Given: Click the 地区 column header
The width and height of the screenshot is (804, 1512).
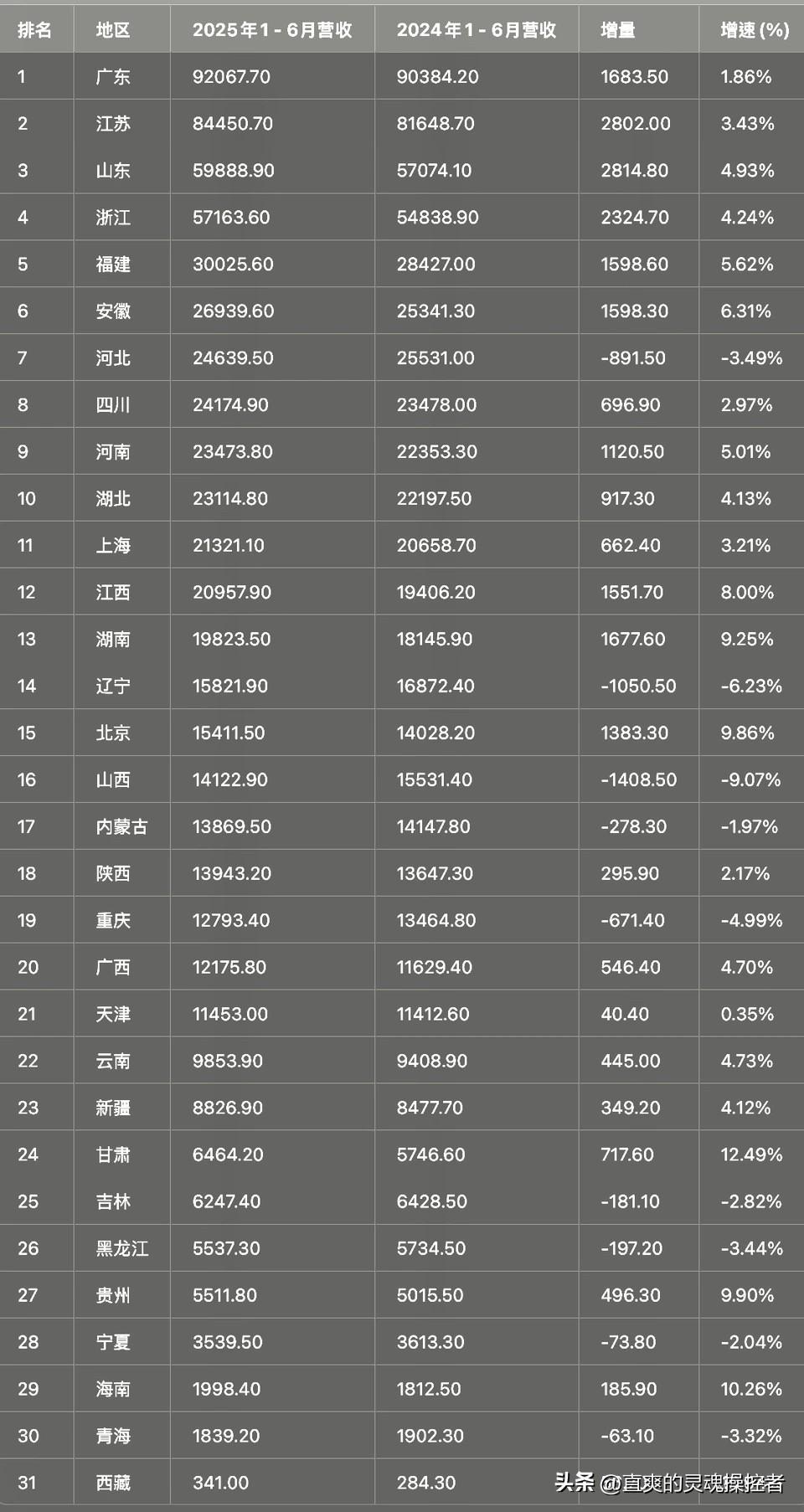Looking at the screenshot, I should tap(113, 30).
